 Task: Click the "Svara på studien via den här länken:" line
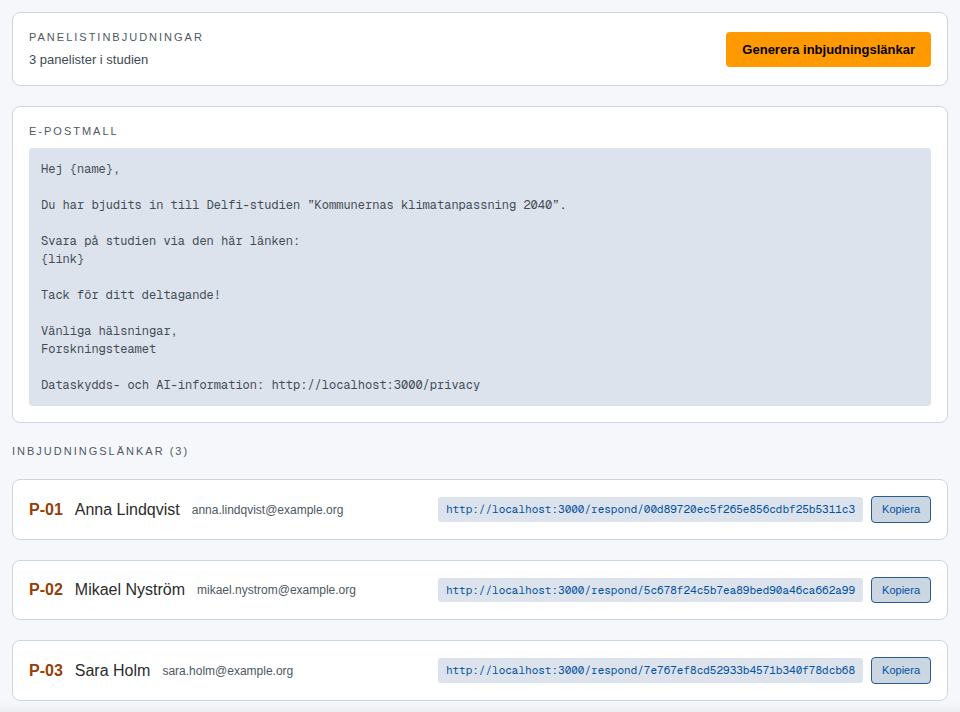point(170,241)
